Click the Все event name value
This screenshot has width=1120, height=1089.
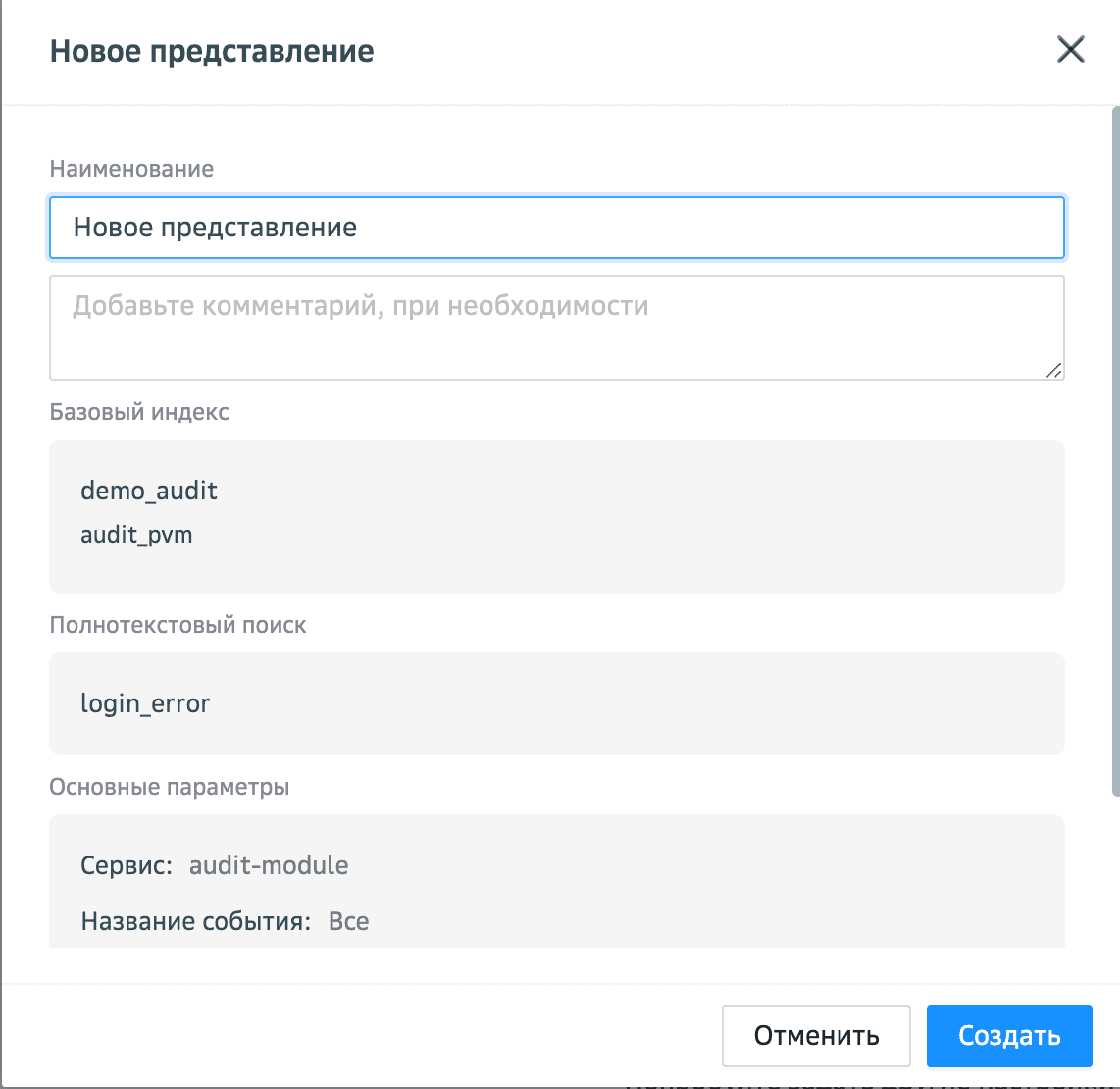coord(348,922)
